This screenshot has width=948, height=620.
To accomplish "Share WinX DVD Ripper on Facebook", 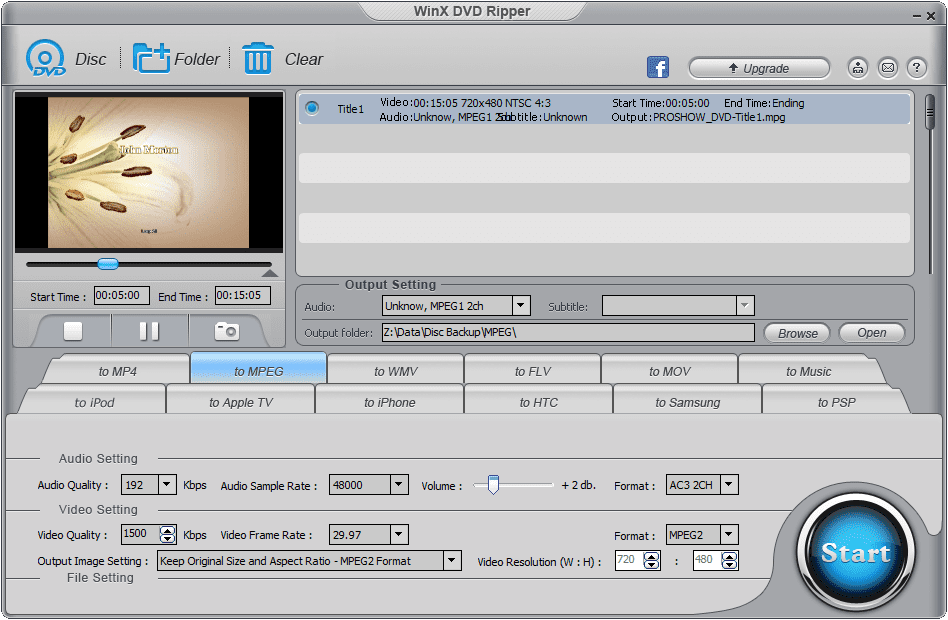I will pyautogui.click(x=658, y=67).
